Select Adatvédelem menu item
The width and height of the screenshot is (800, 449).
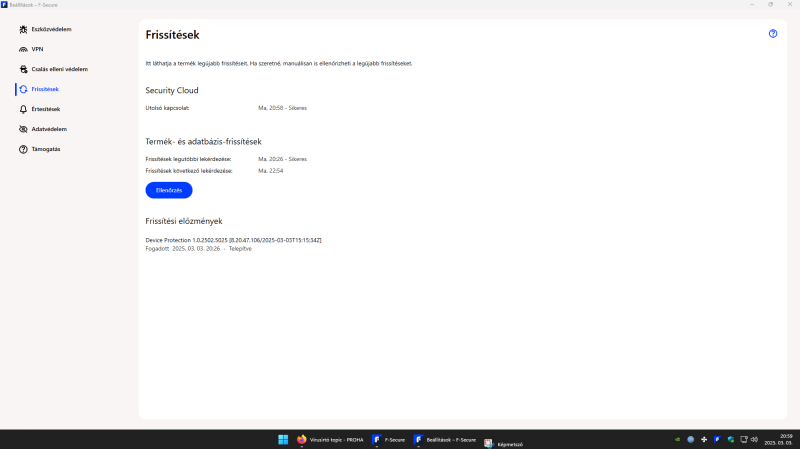pos(49,129)
